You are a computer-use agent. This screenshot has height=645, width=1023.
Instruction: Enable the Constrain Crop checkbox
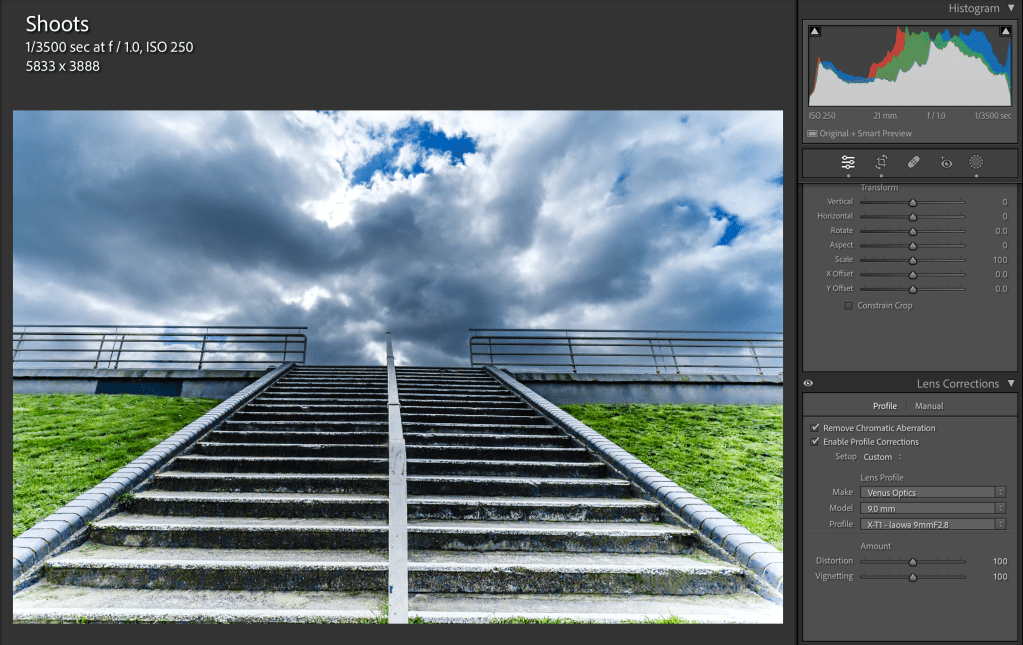849,306
